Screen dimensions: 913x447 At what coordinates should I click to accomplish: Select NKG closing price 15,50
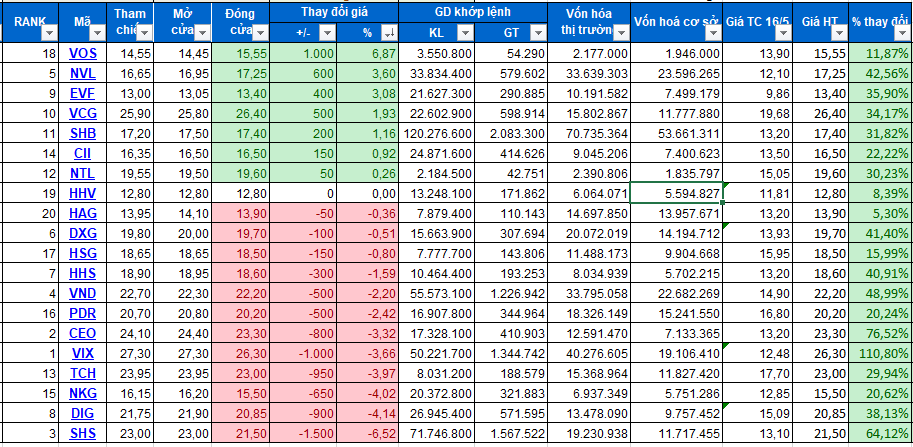240,393
